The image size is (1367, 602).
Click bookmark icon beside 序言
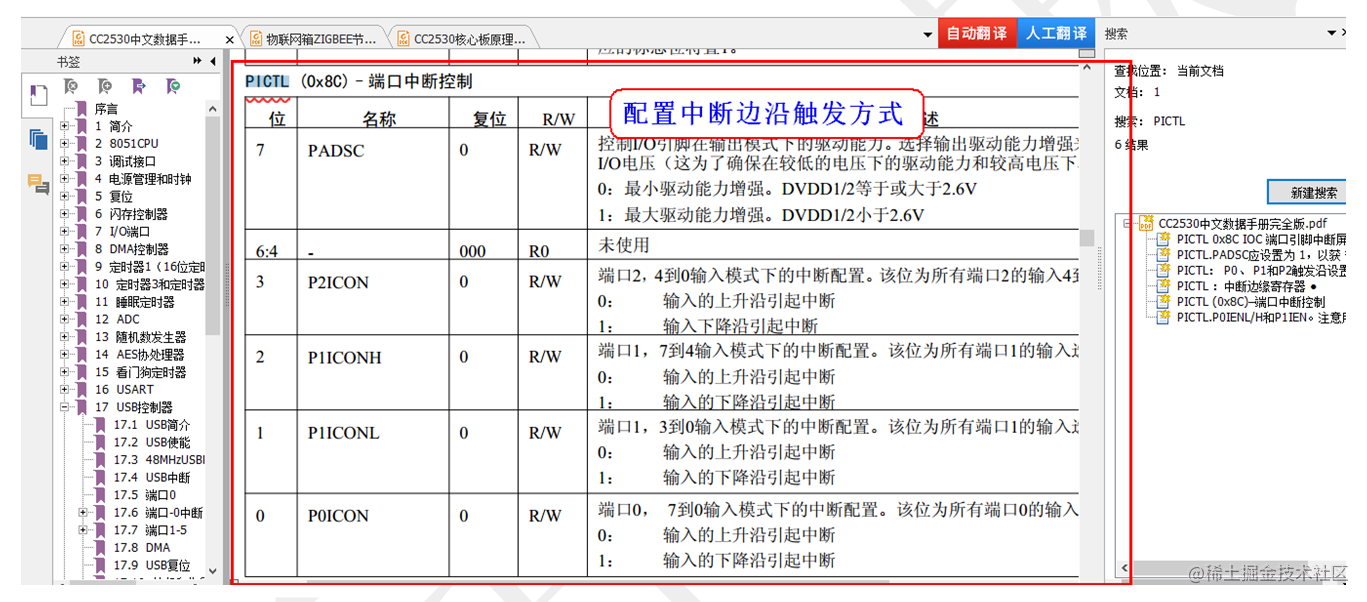point(82,109)
